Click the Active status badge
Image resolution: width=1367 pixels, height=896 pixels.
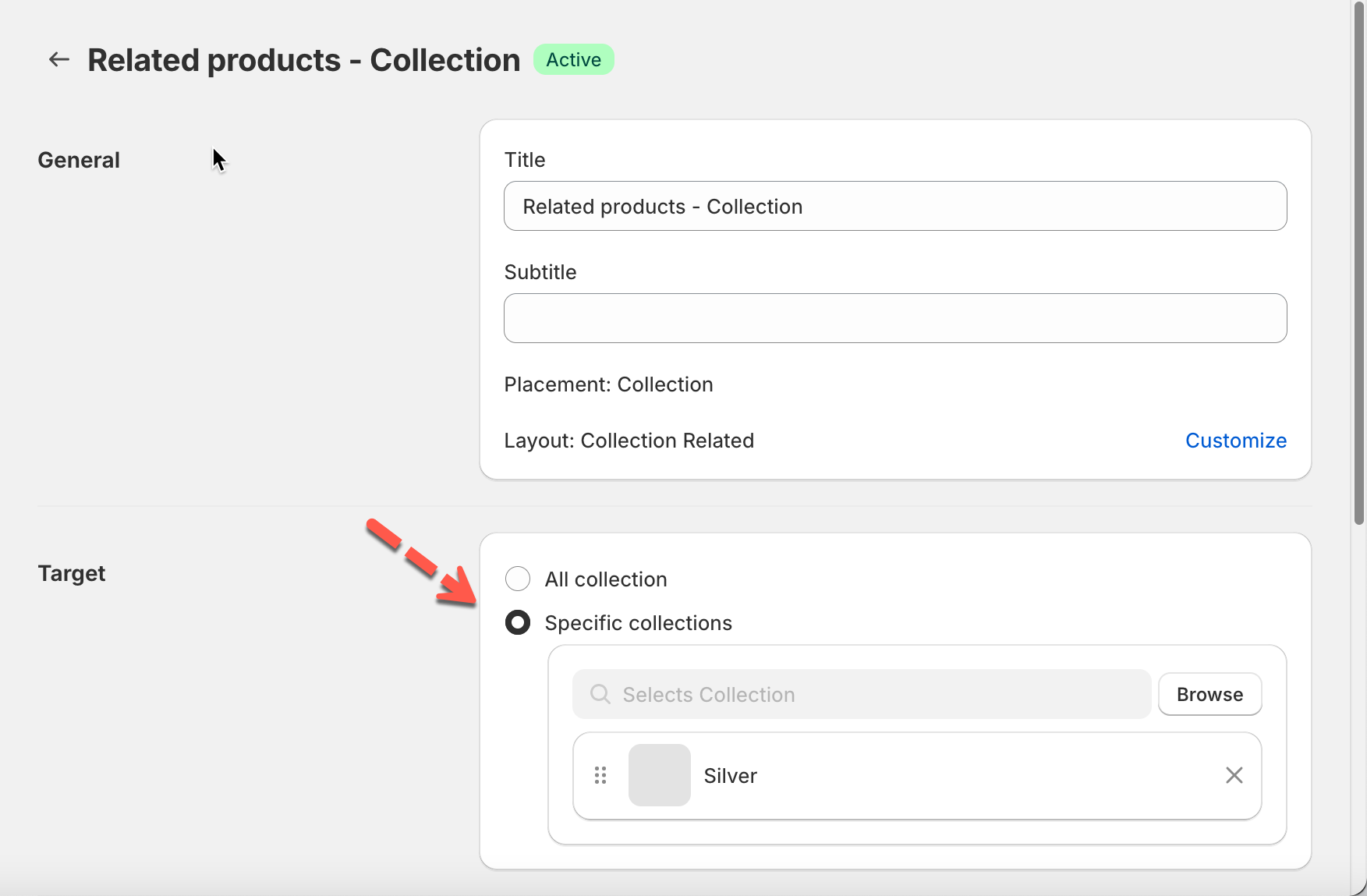coord(573,60)
